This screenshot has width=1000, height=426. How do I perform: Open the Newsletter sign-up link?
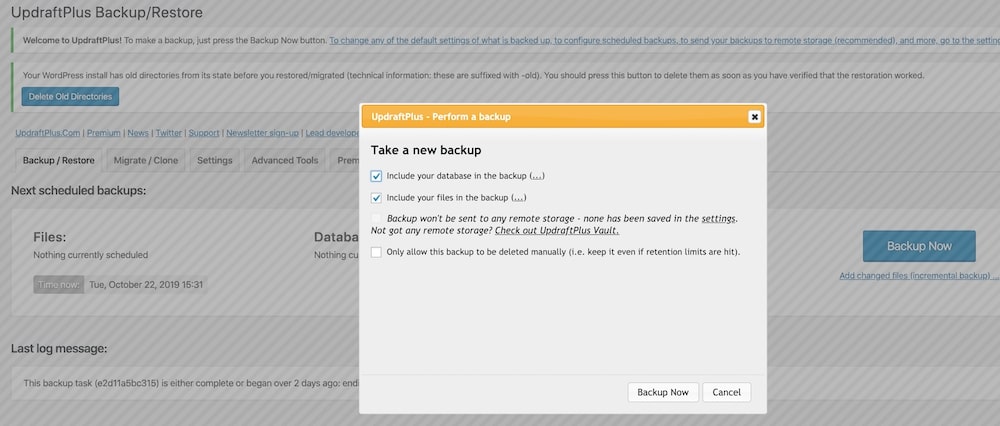[x=262, y=132]
